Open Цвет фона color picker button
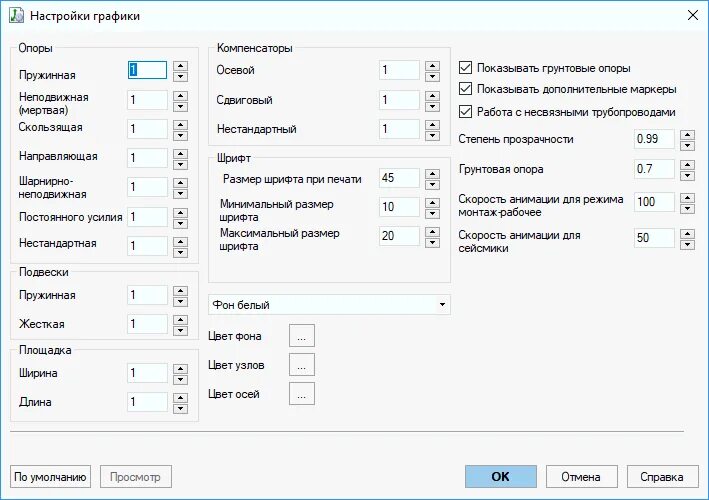 (x=302, y=336)
